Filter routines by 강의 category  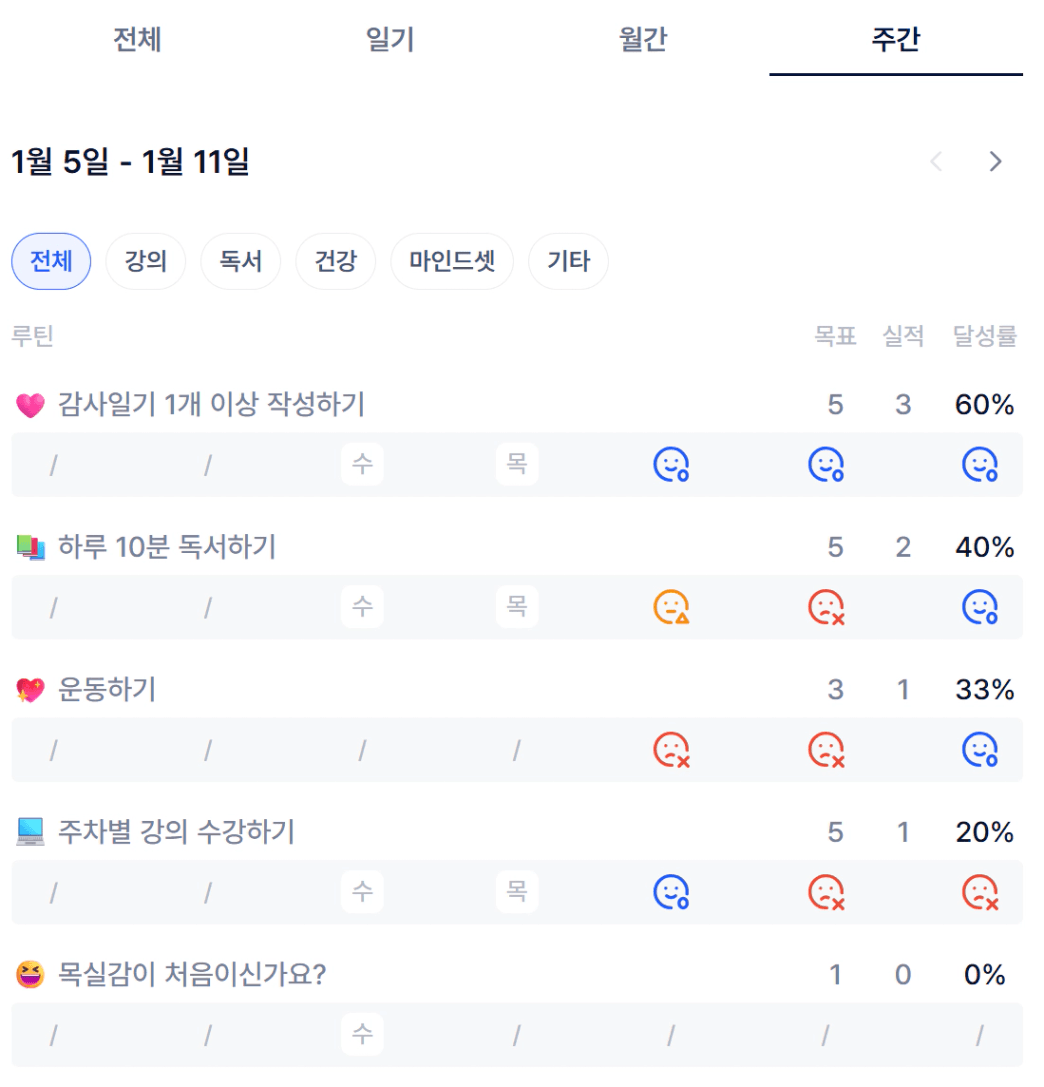pos(146,262)
